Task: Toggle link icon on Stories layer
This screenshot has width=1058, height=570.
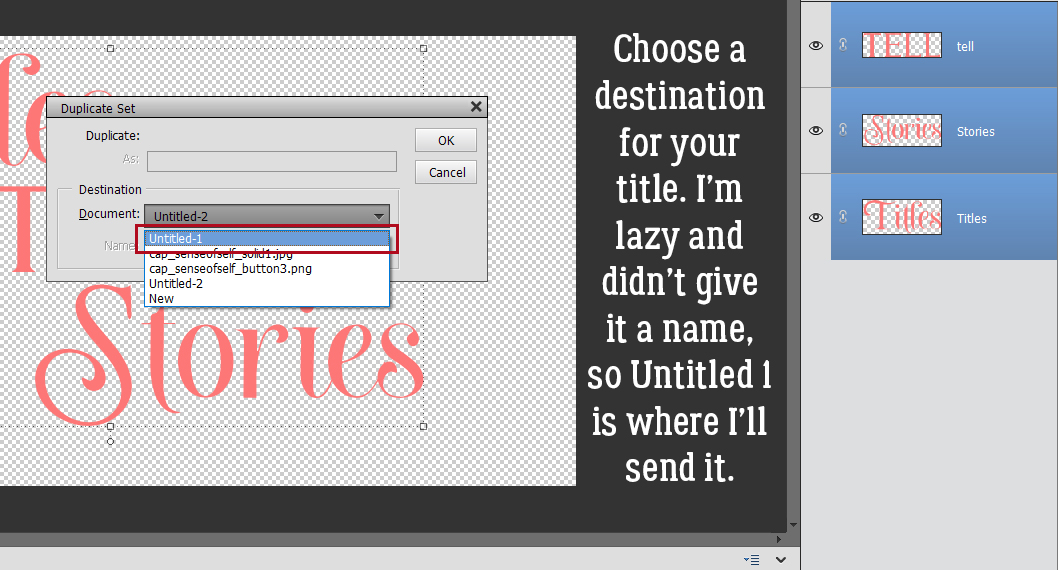Action: [843, 130]
